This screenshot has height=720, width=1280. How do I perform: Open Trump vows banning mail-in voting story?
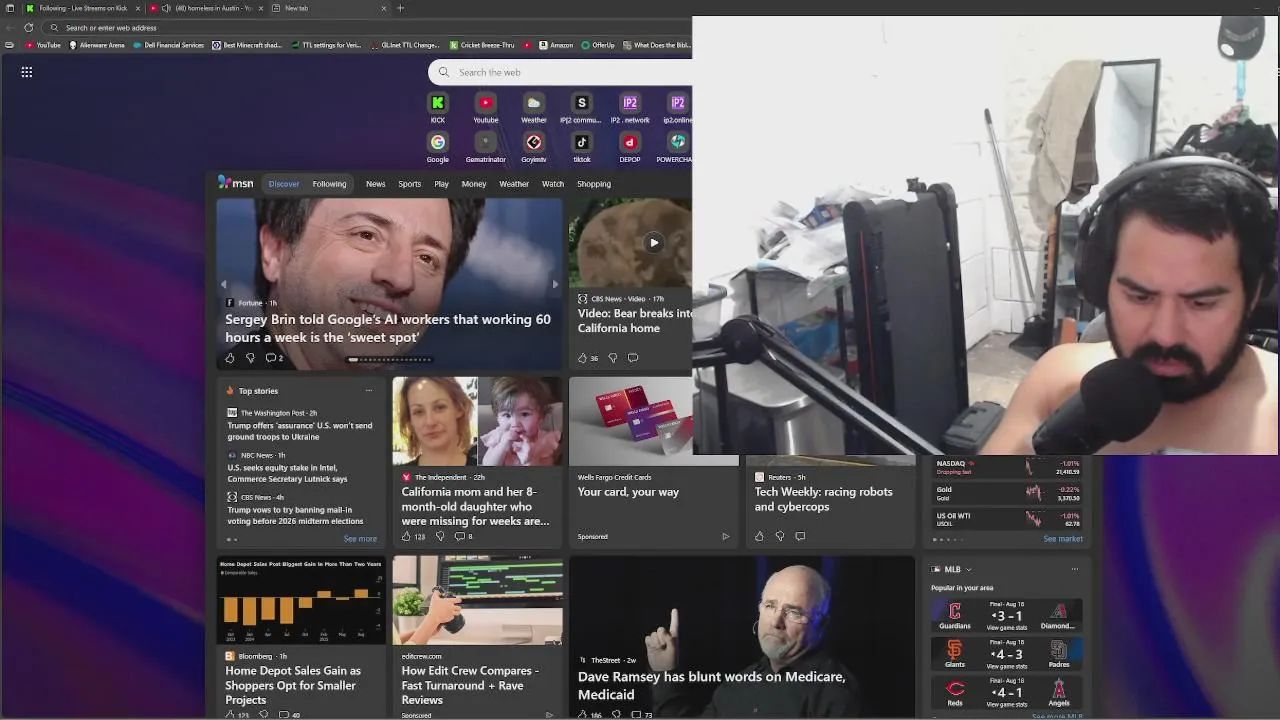coord(295,515)
